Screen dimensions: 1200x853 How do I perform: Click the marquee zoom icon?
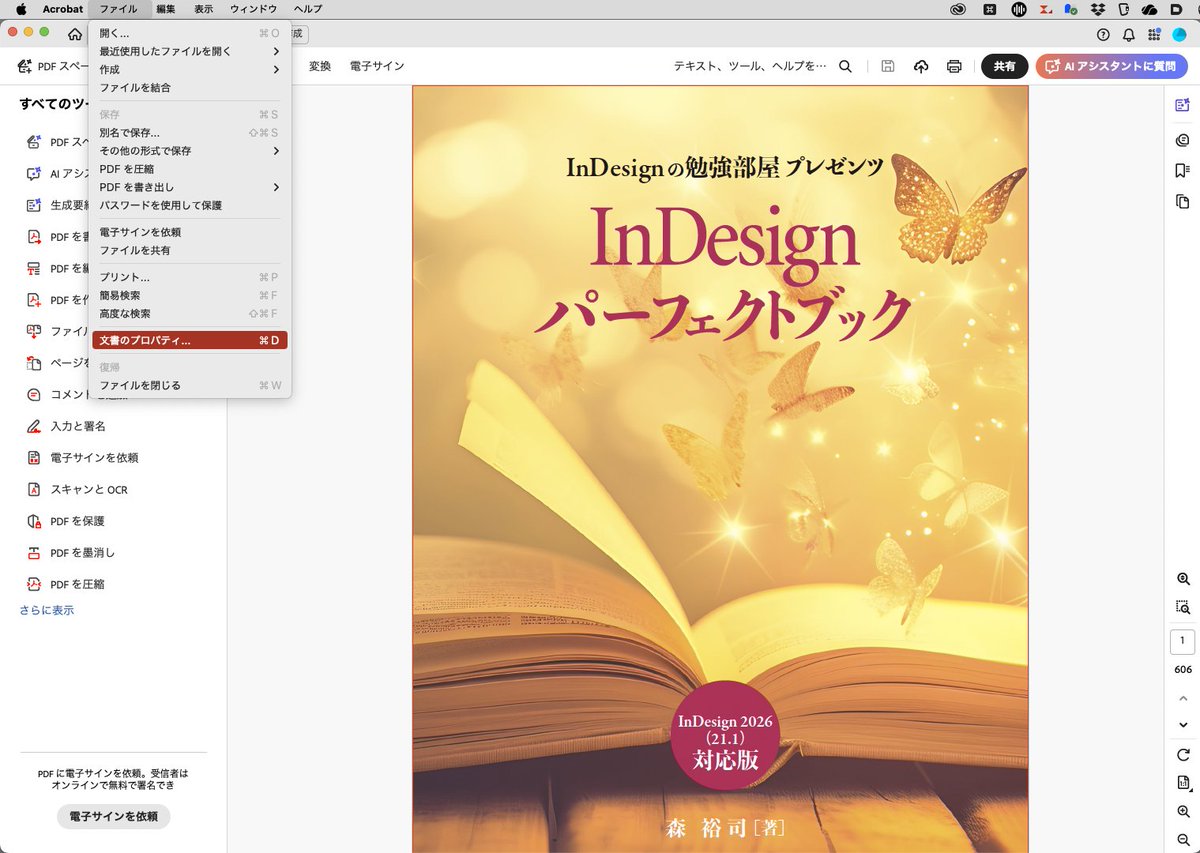point(1183,607)
